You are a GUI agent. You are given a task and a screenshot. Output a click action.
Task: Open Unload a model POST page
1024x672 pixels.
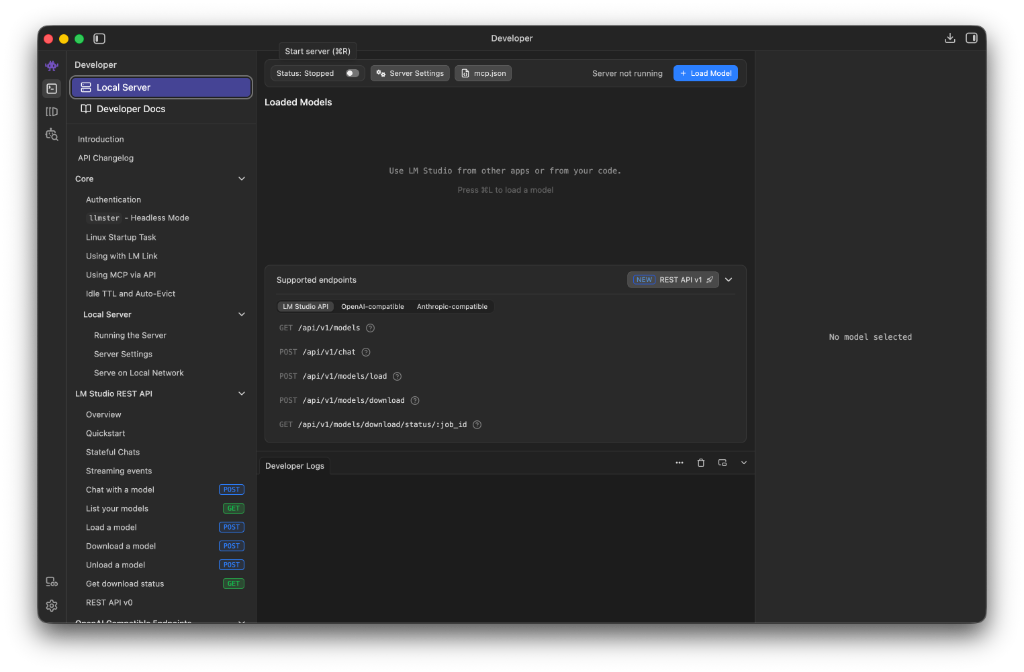coord(165,565)
